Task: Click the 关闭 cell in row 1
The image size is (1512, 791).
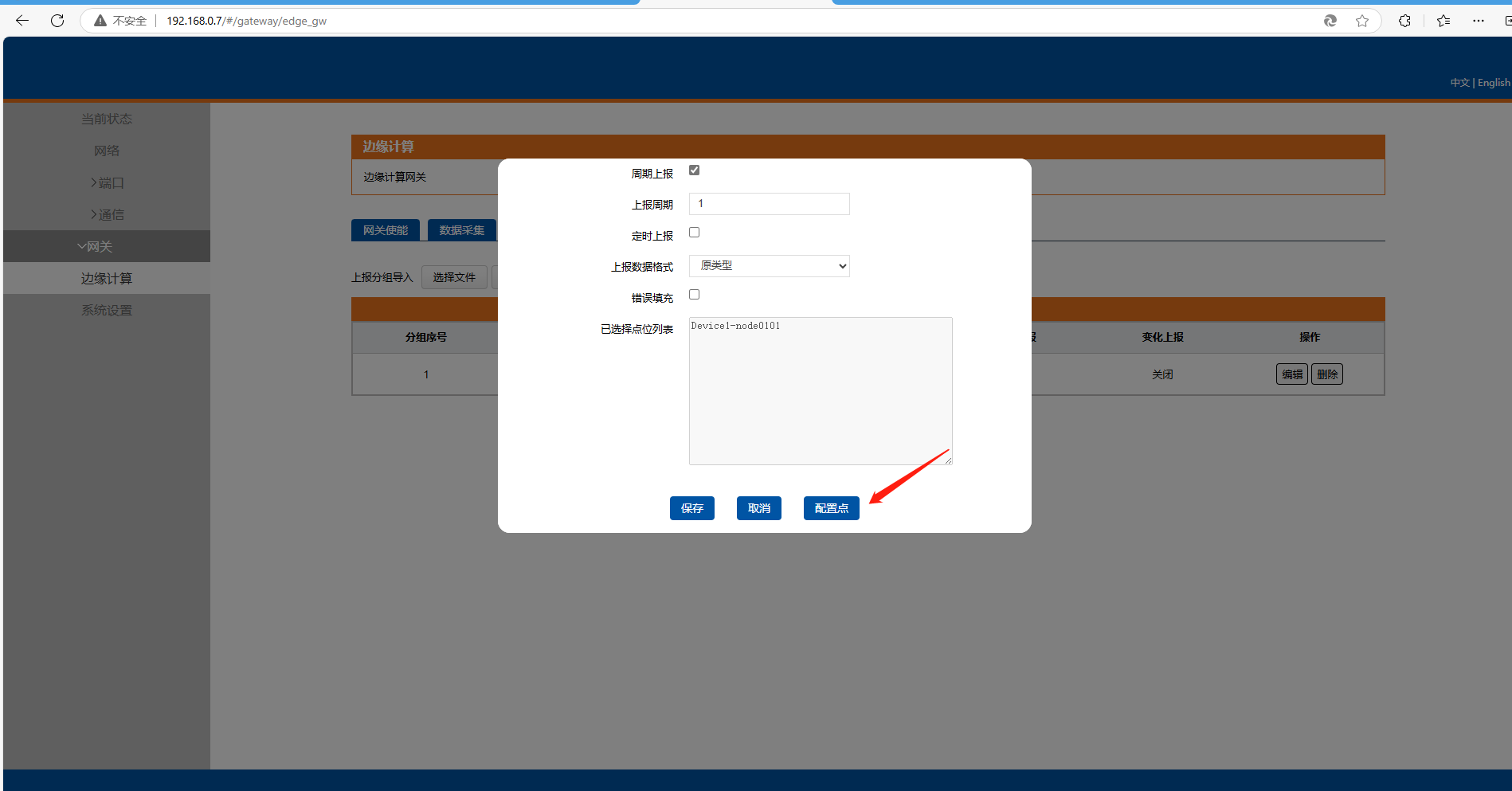Action: (x=1162, y=374)
